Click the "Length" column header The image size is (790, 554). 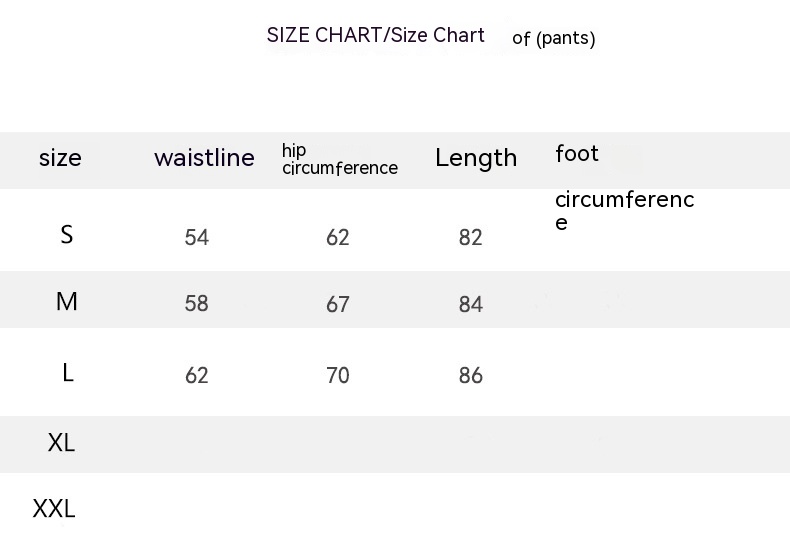(476, 158)
